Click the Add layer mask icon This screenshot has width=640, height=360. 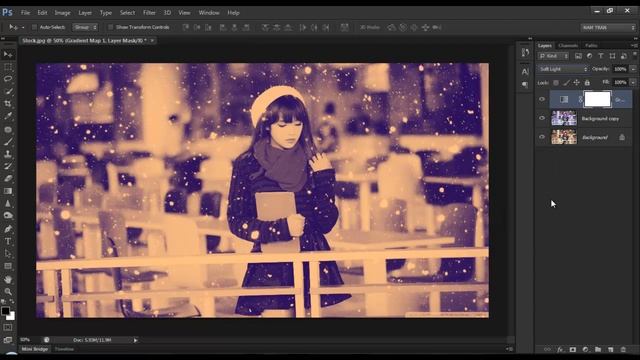pyautogui.click(x=573, y=349)
